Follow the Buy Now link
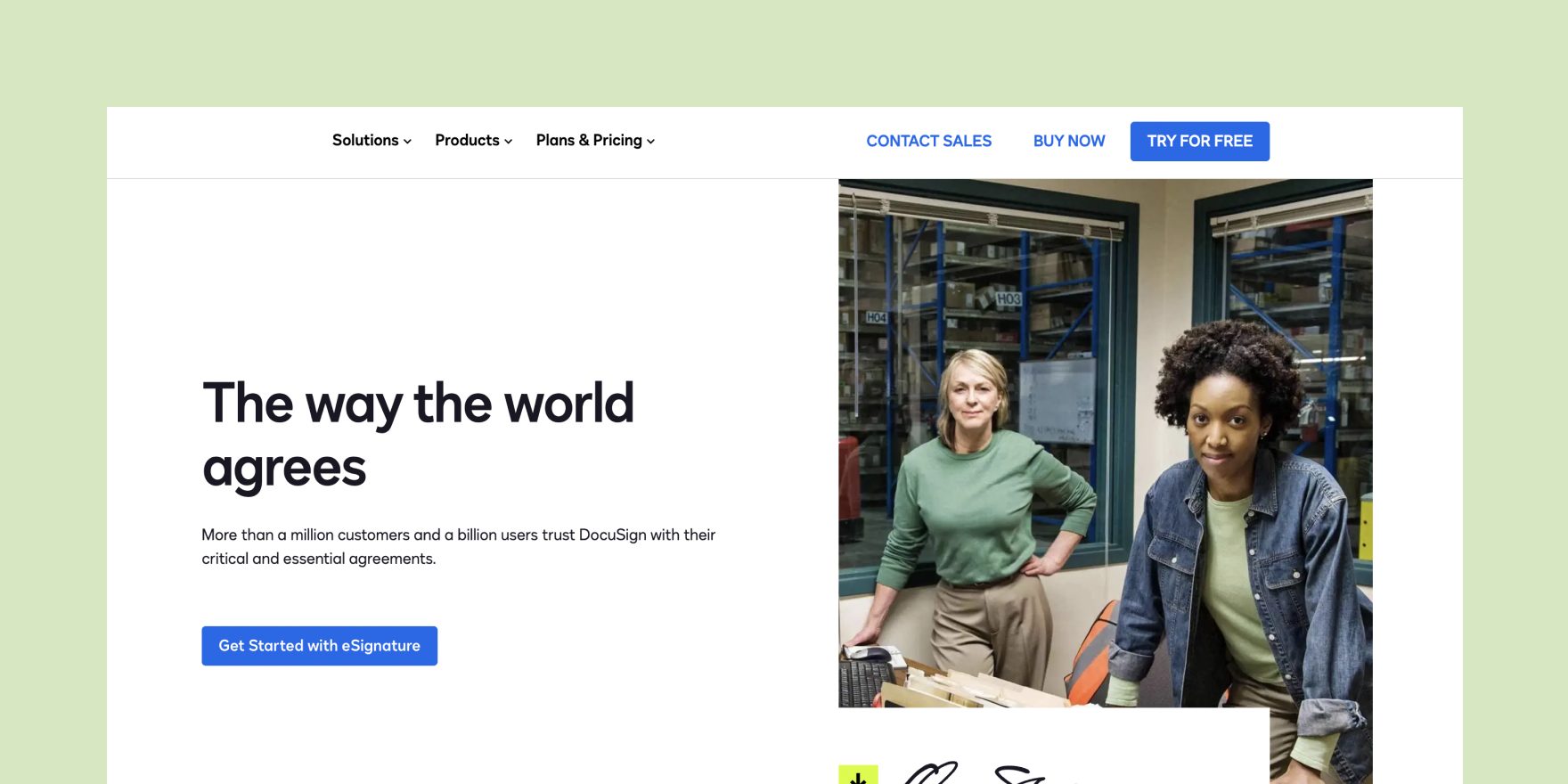 (1068, 141)
